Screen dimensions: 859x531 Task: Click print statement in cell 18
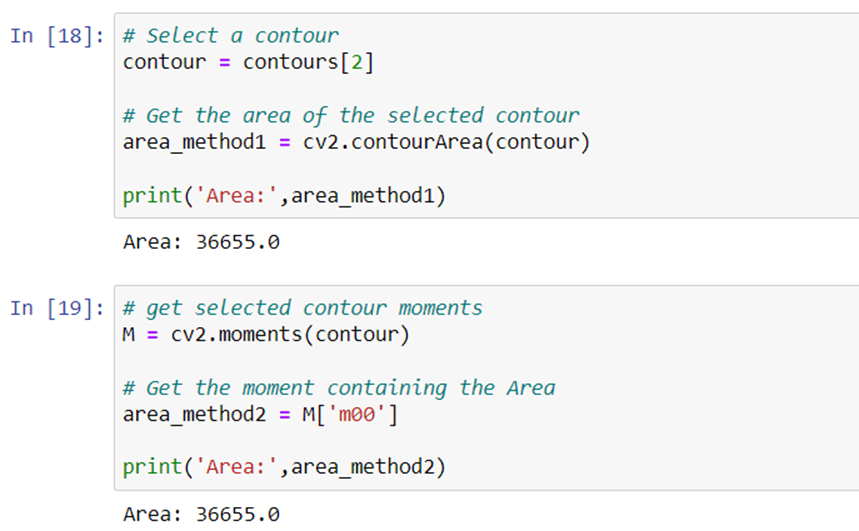click(x=284, y=196)
